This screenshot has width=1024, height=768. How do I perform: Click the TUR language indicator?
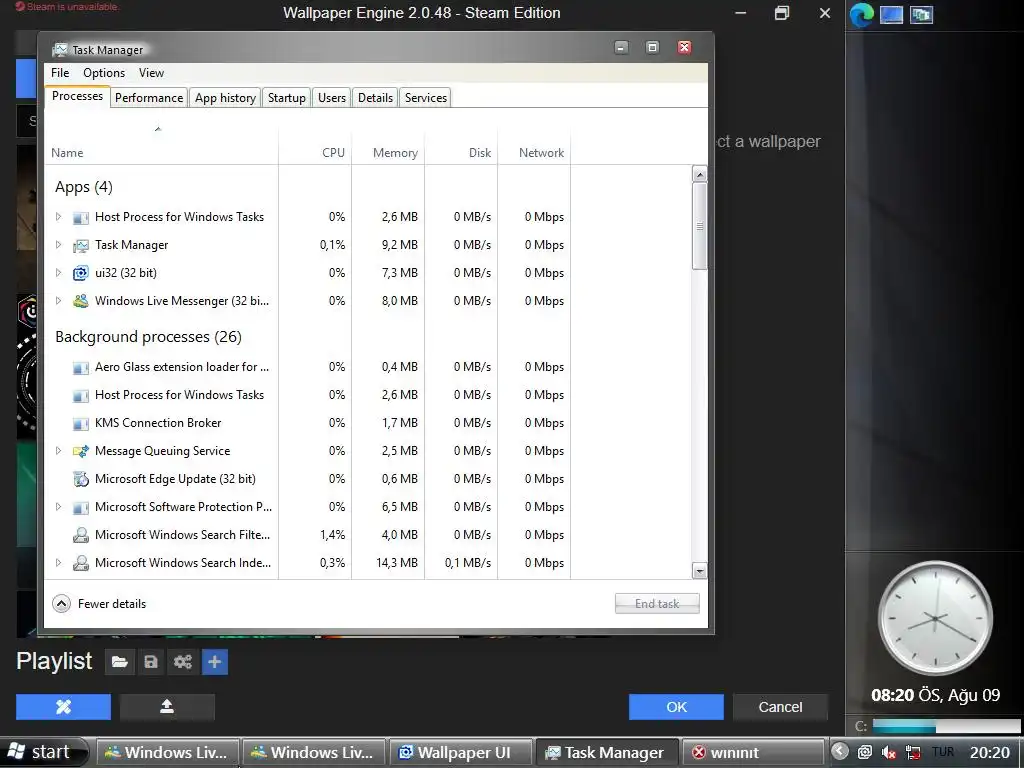point(943,752)
